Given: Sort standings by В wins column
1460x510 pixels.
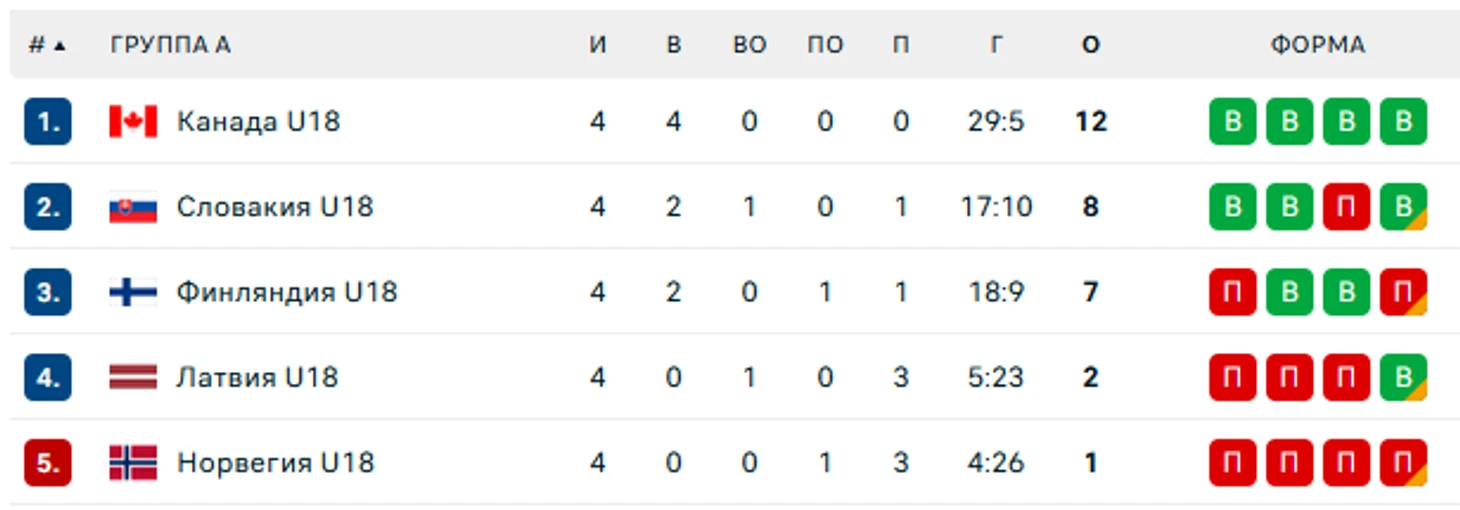Looking at the screenshot, I should click(673, 45).
